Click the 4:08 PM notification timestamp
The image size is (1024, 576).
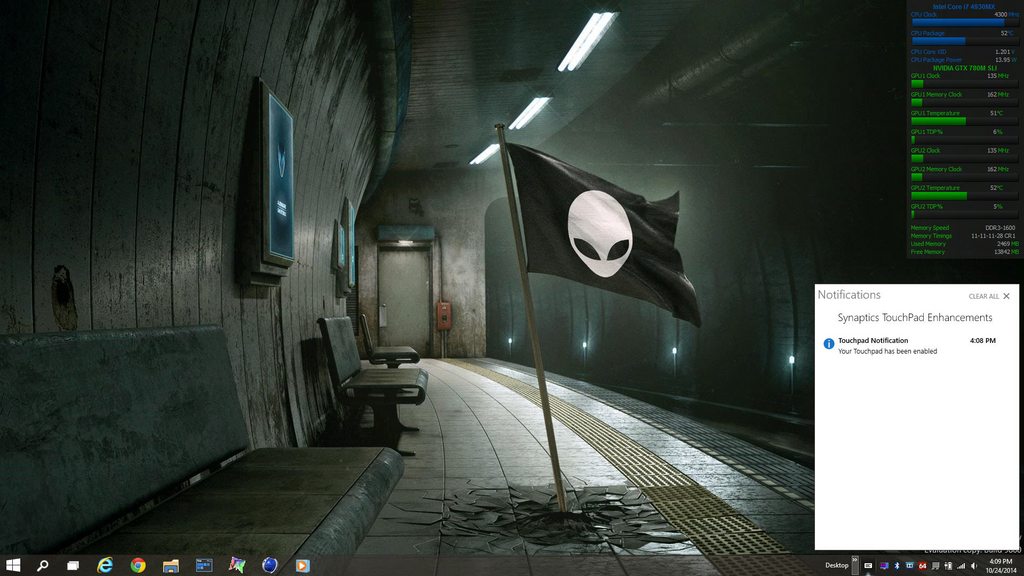tap(983, 340)
